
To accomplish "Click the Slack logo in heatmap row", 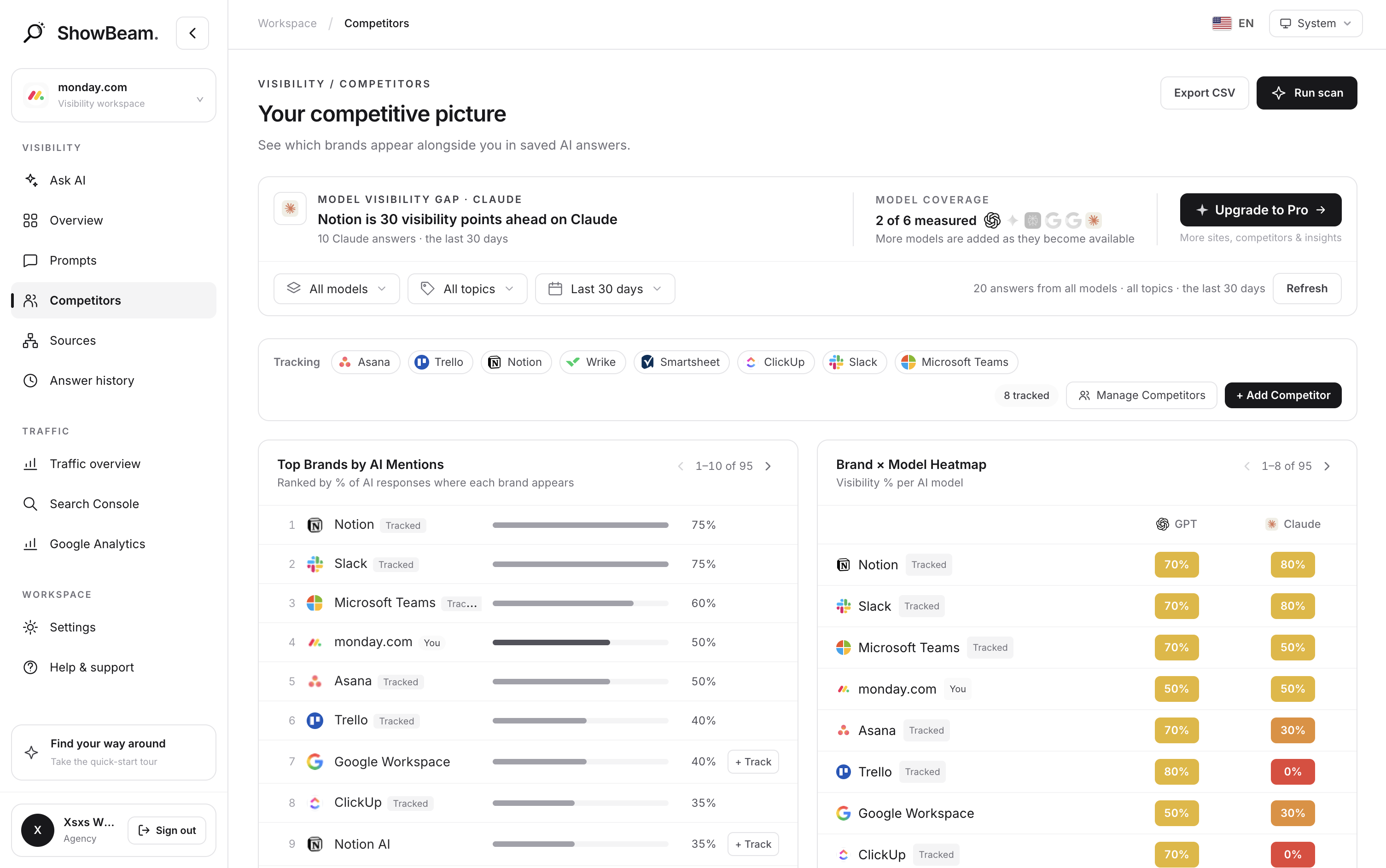I will 843,606.
